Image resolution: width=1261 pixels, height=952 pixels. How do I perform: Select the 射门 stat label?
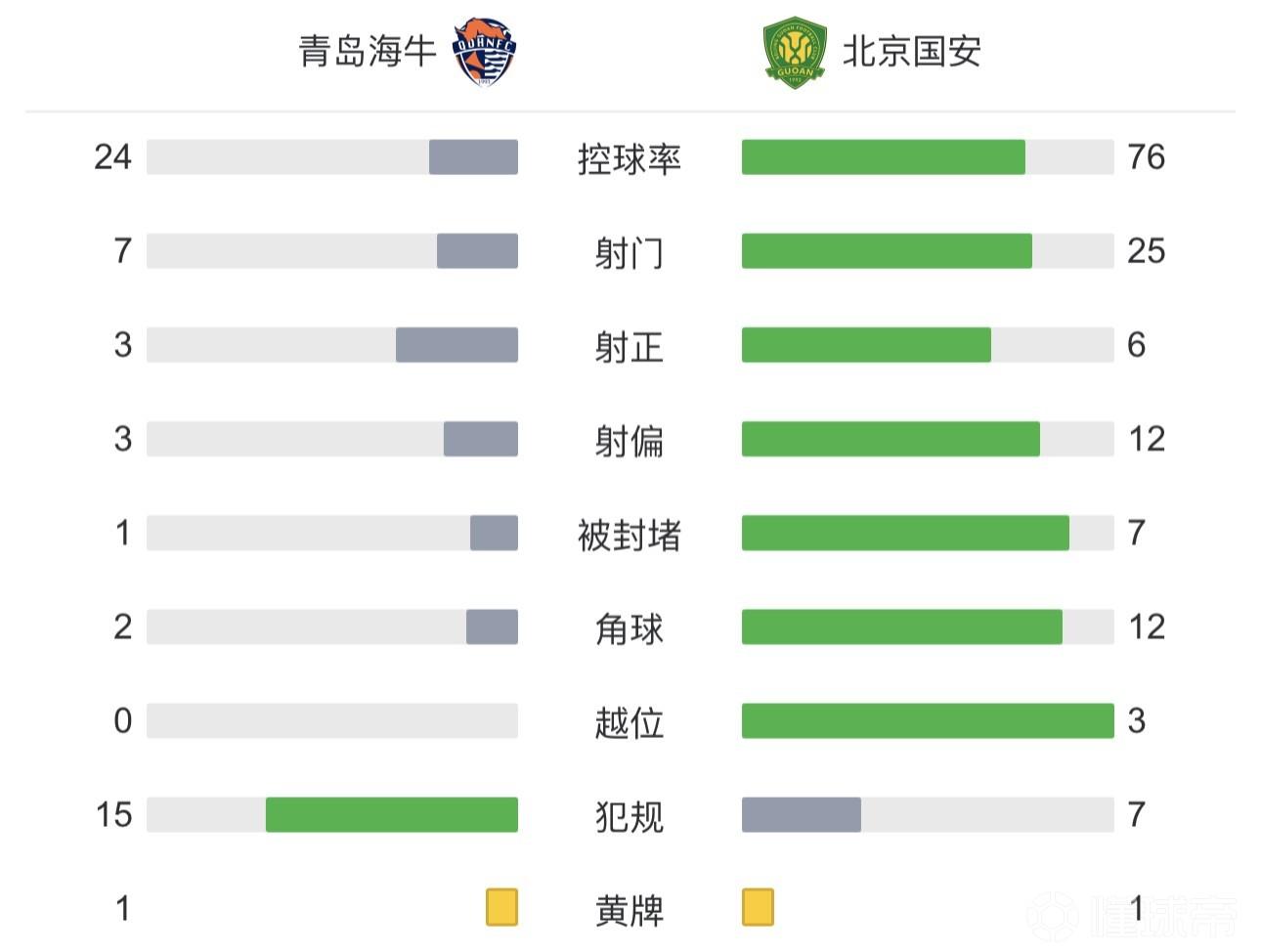[x=630, y=252]
